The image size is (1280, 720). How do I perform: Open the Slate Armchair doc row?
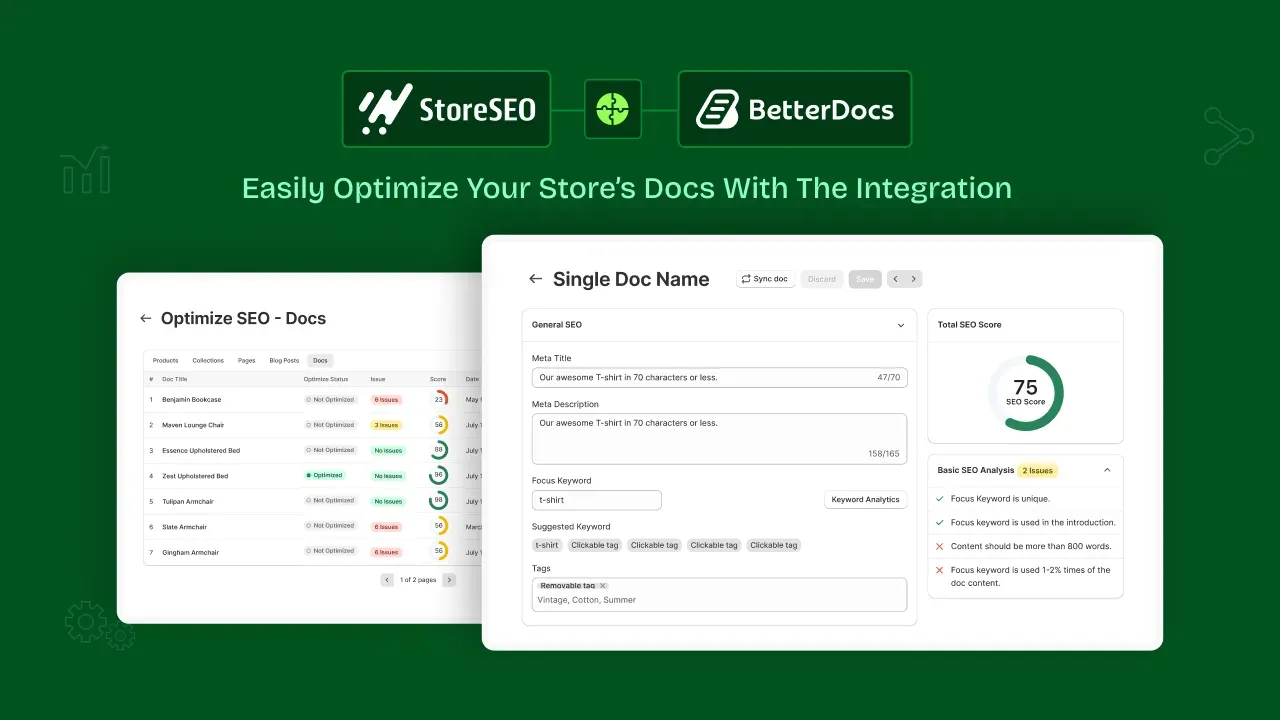(x=313, y=526)
